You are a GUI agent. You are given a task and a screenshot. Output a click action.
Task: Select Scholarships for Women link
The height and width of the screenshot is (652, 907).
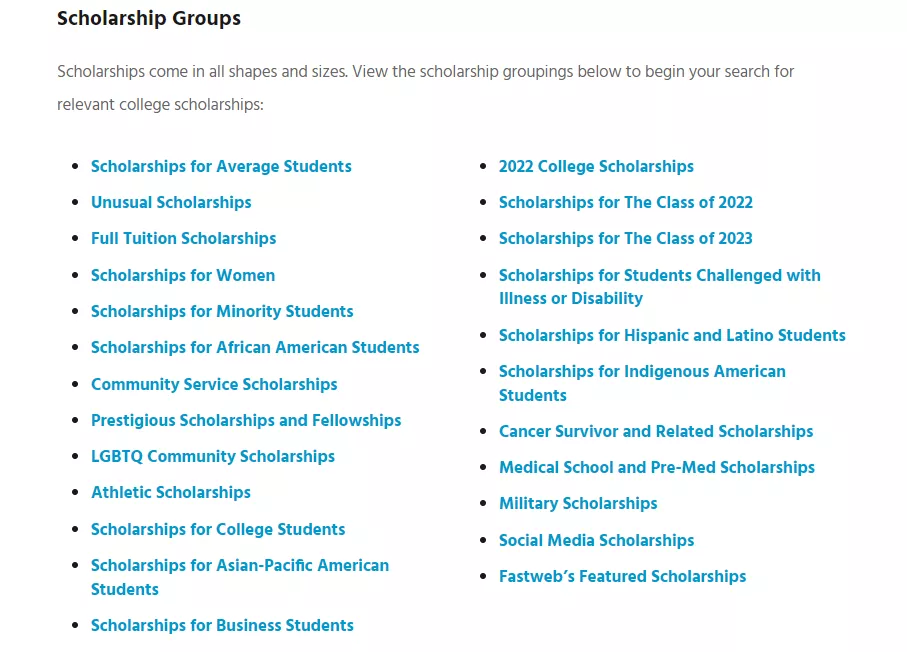183,275
